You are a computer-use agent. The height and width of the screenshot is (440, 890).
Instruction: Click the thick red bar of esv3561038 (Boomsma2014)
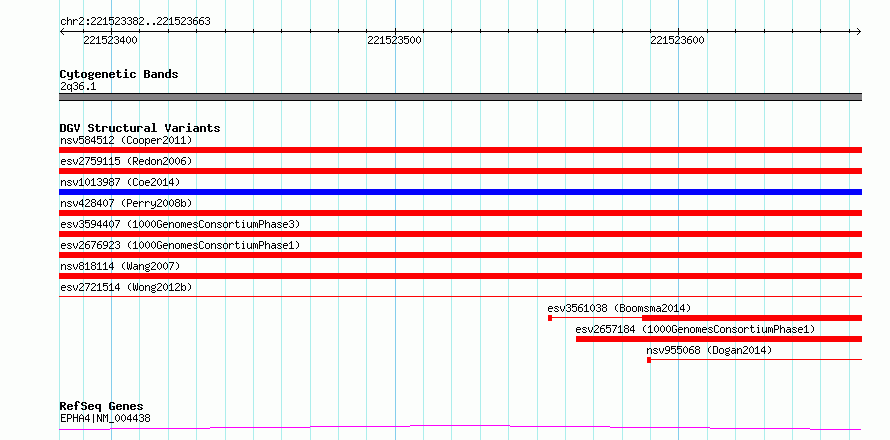(752, 318)
